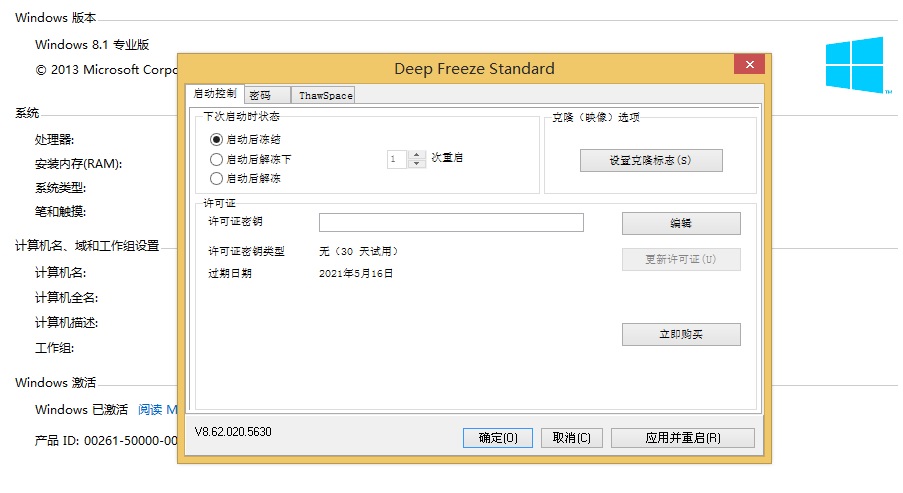Decrease the restart count spinner

(x=416, y=164)
